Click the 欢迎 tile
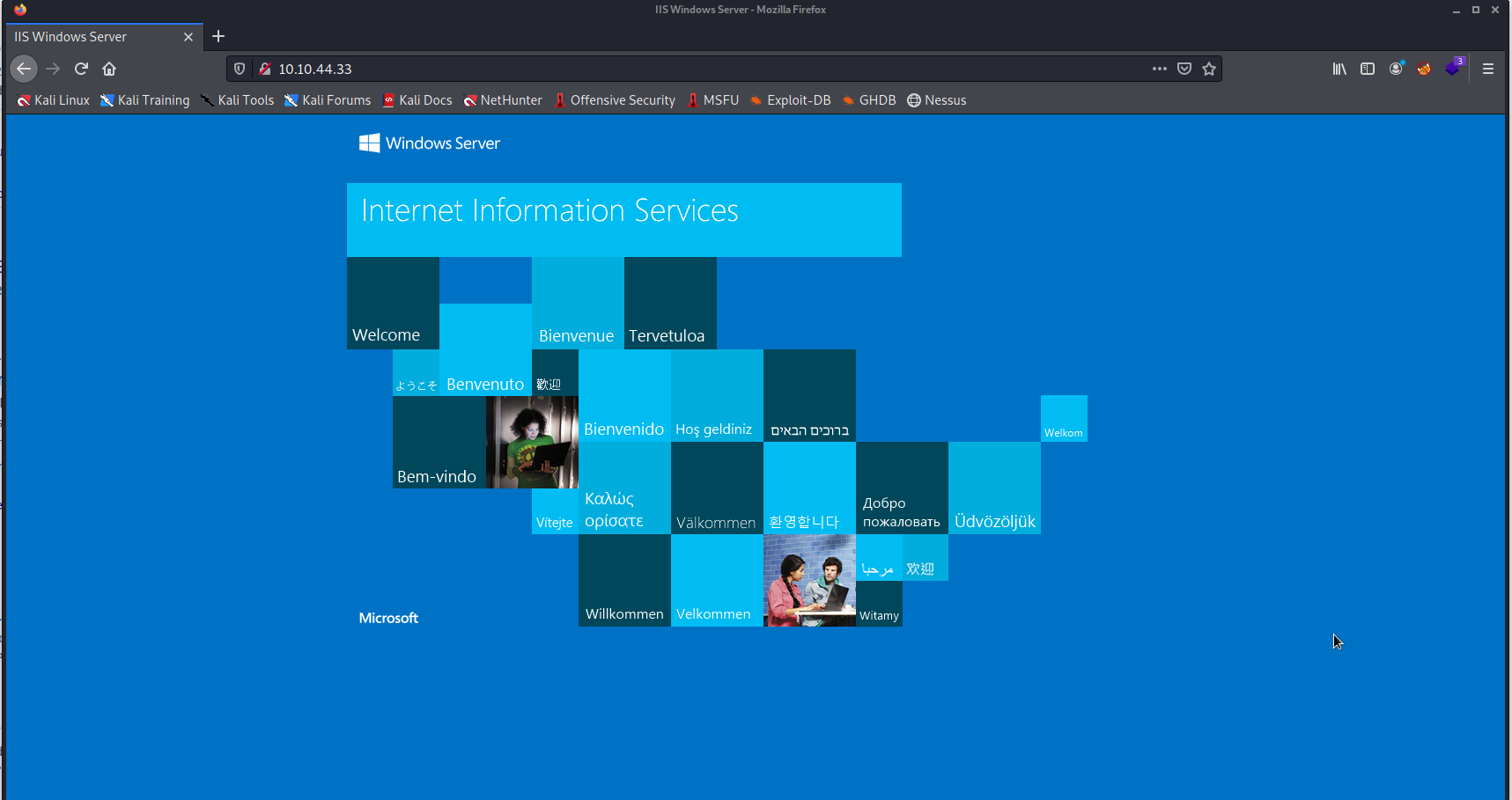 [926, 557]
